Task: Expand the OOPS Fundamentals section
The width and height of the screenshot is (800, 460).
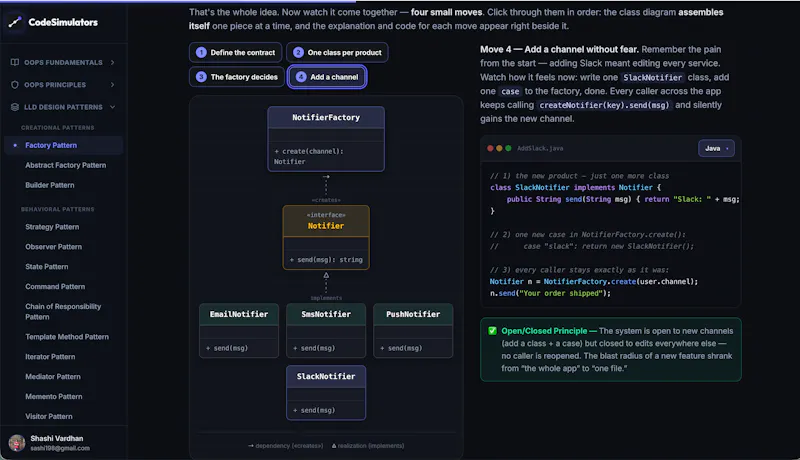Action: click(x=63, y=62)
